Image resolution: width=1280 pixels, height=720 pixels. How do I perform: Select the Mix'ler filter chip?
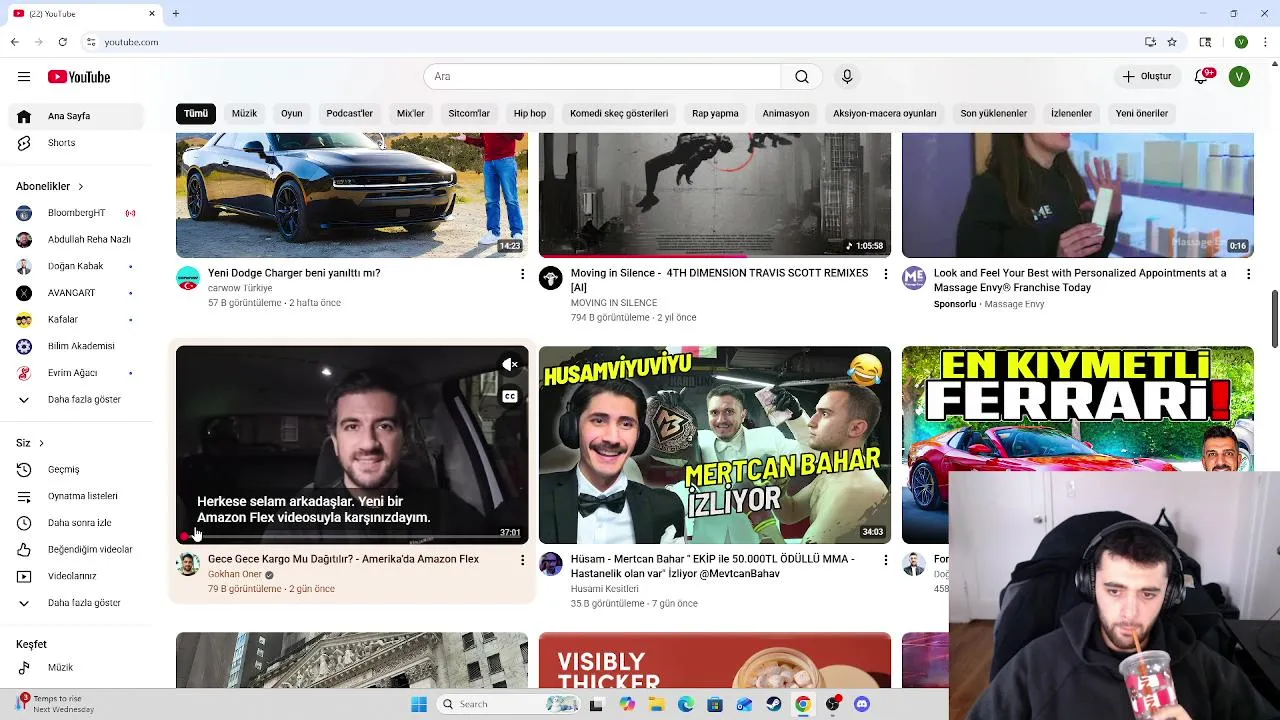[x=410, y=113]
